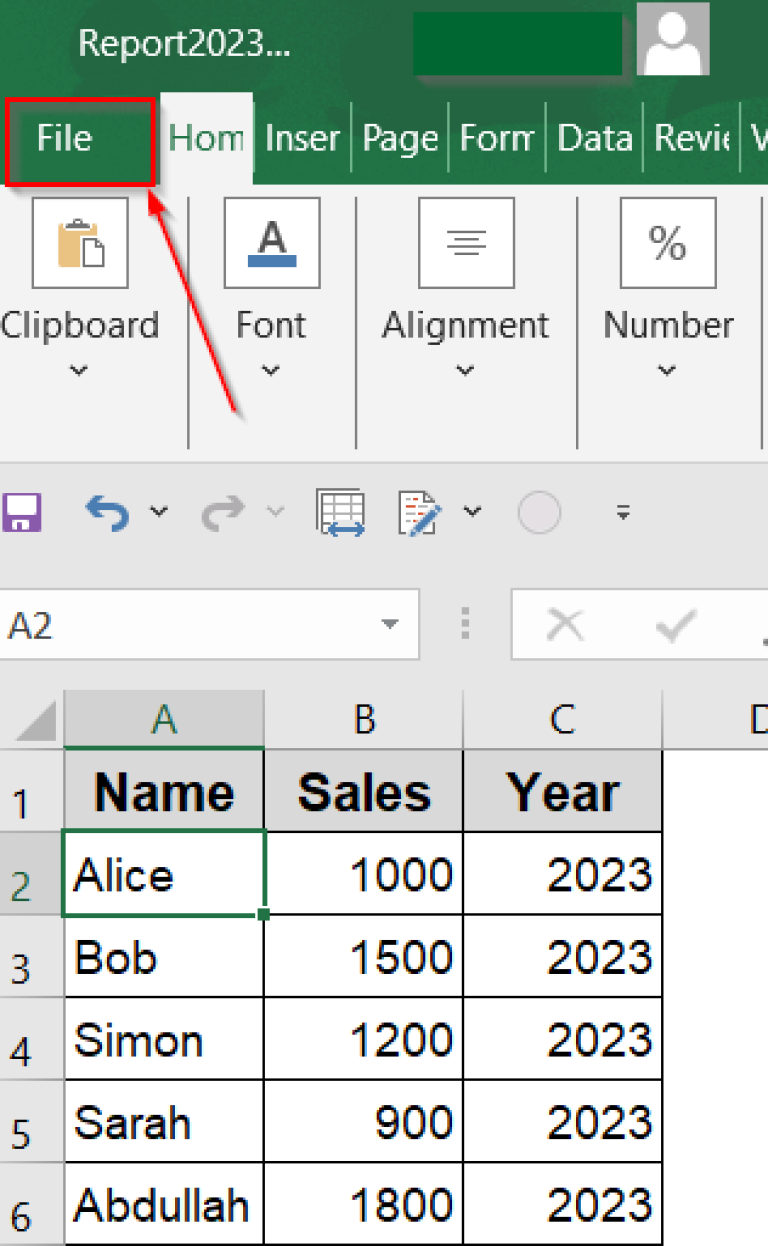This screenshot has height=1246, width=768.
Task: Expand the Clipboard group chevron
Action: pyautogui.click(x=78, y=371)
